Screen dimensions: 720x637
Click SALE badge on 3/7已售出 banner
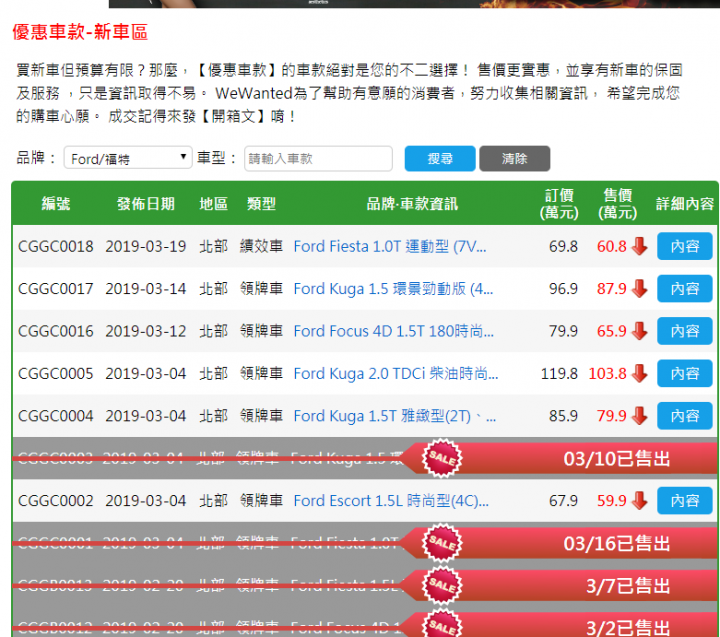442,585
